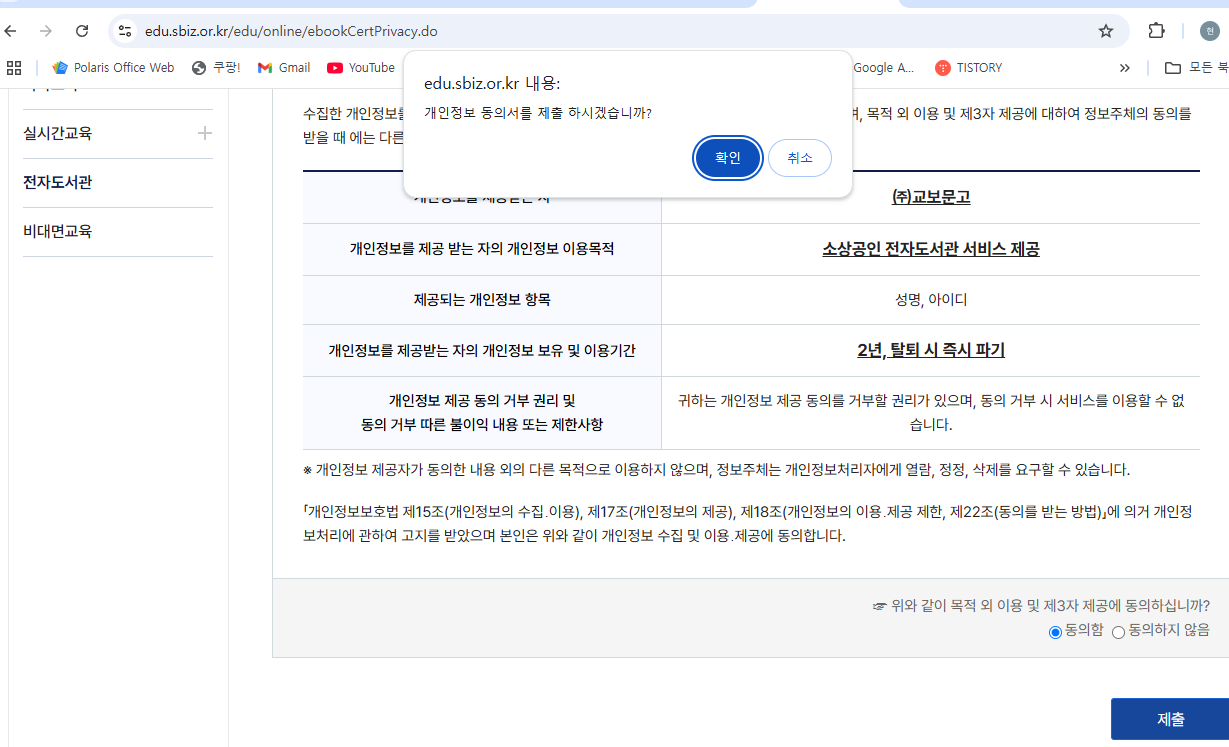Screen dimensions: 1229x747
Task: Open the YouTube bookmark
Action: point(360,67)
